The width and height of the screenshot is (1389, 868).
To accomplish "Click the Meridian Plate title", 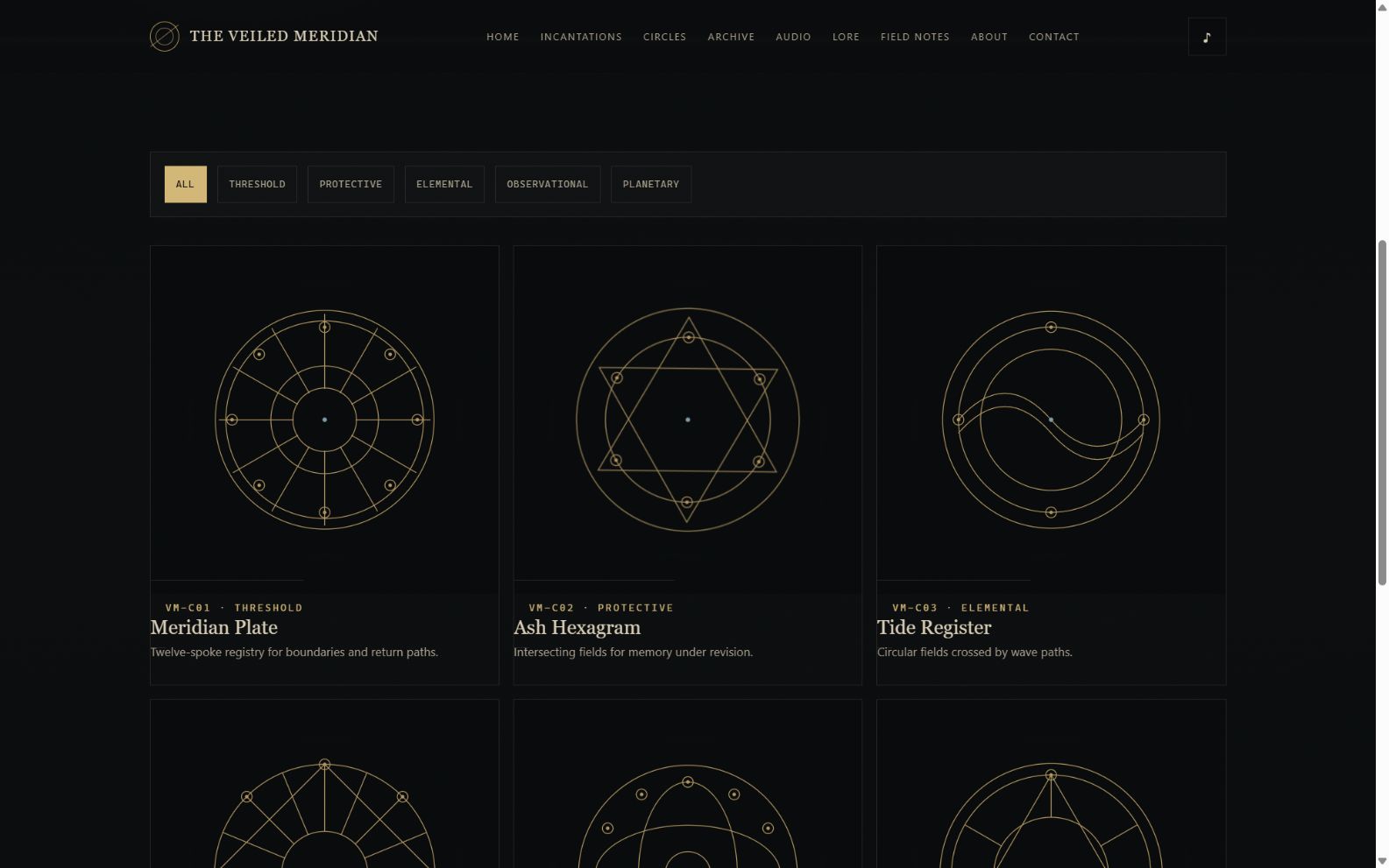I will pyautogui.click(x=214, y=627).
